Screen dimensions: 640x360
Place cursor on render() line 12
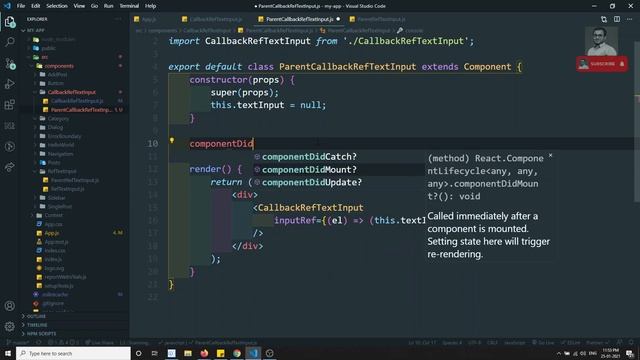(216, 169)
